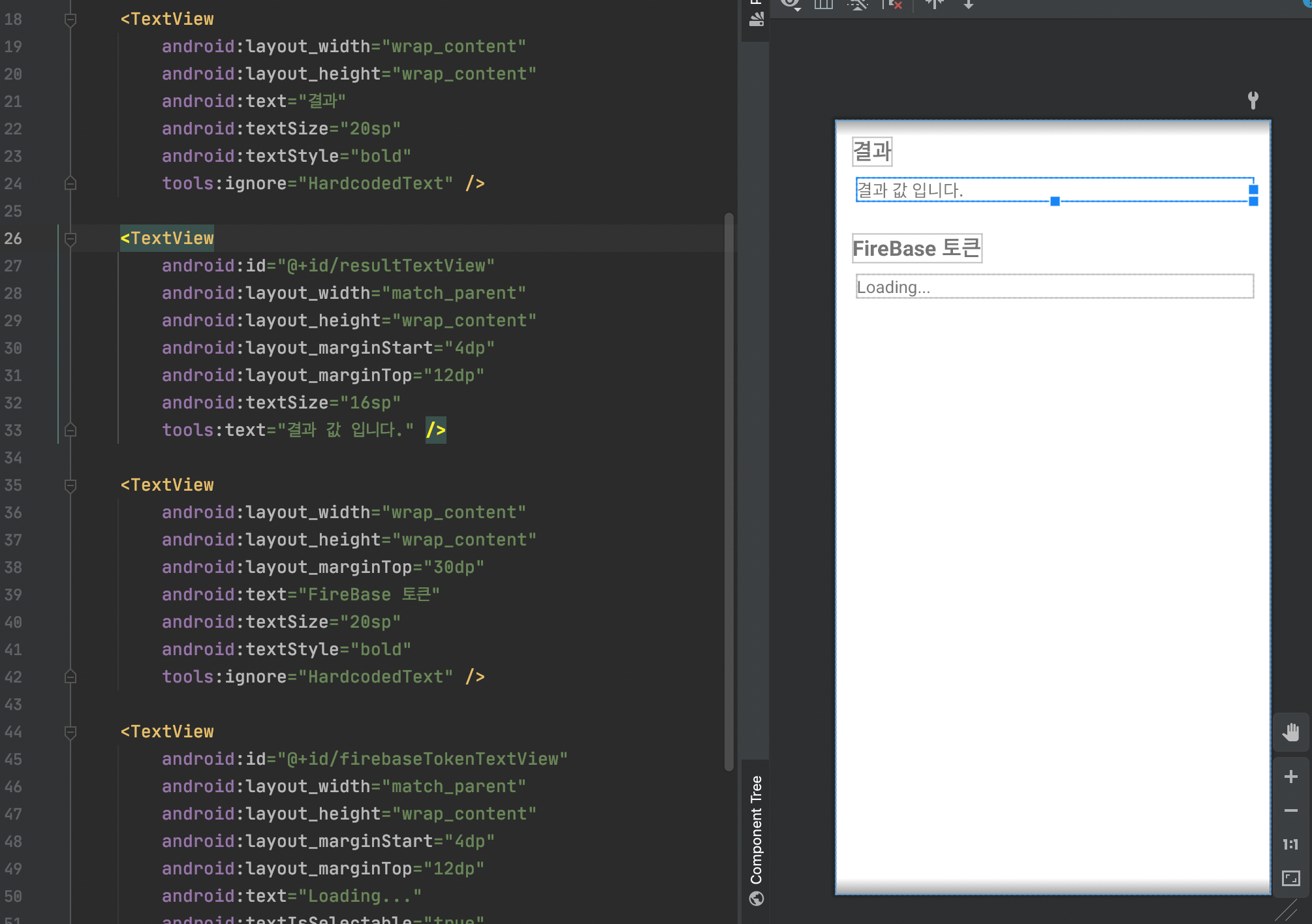Open the view options eye dropdown
This screenshot has width=1312, height=924.
tap(791, 5)
